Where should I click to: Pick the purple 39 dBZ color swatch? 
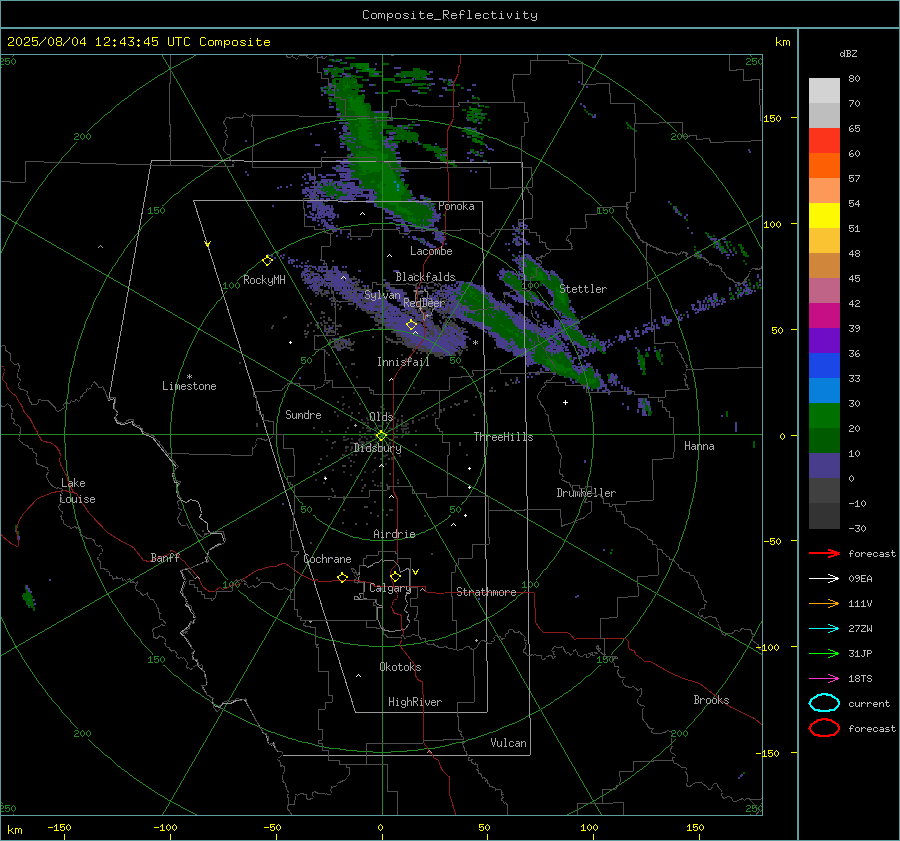(x=824, y=340)
